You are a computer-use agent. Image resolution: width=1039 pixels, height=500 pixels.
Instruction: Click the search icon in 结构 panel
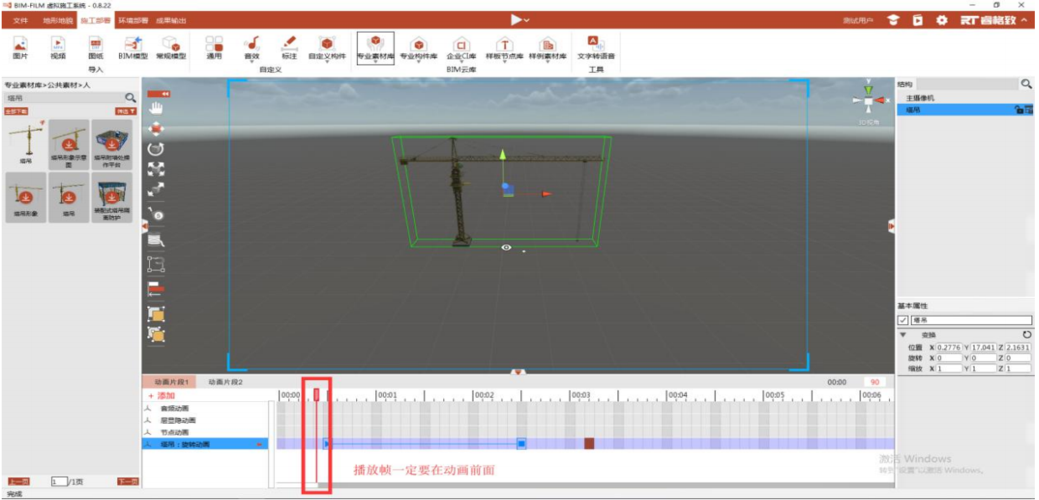(1026, 85)
